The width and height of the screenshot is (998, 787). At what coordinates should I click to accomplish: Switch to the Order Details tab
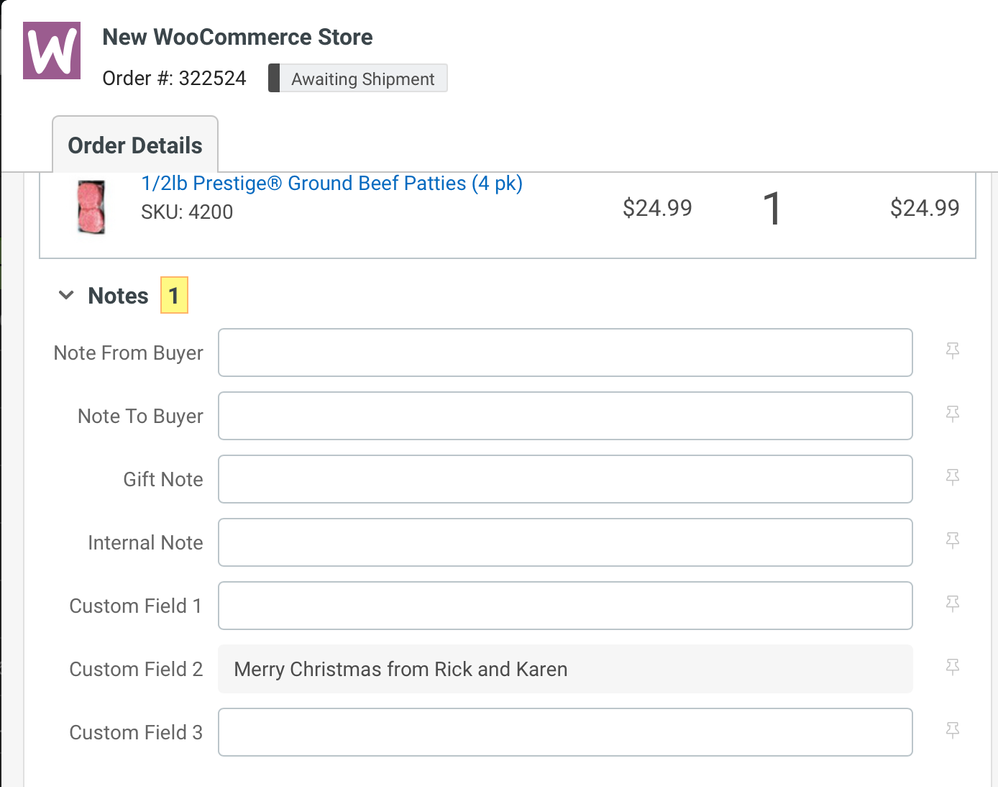135,145
